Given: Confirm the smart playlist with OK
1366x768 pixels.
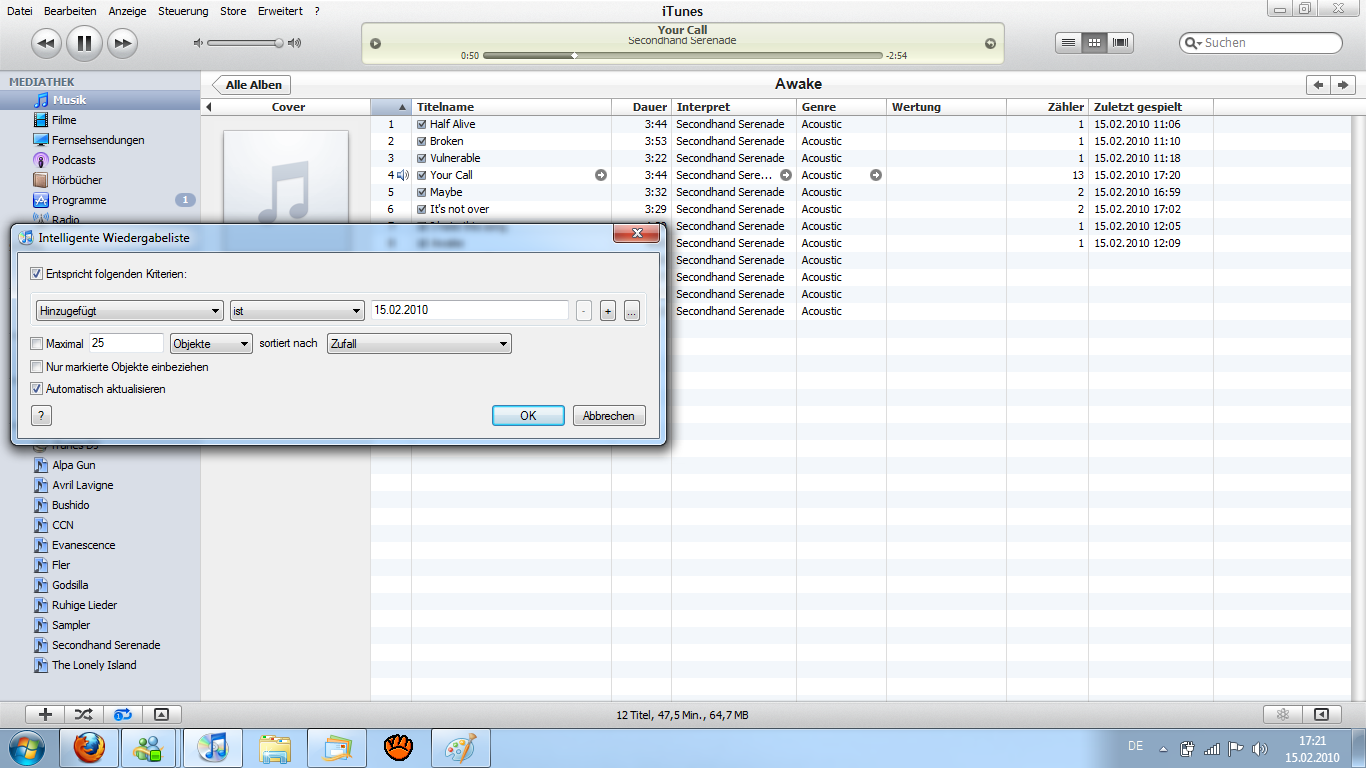Looking at the screenshot, I should (x=528, y=416).
